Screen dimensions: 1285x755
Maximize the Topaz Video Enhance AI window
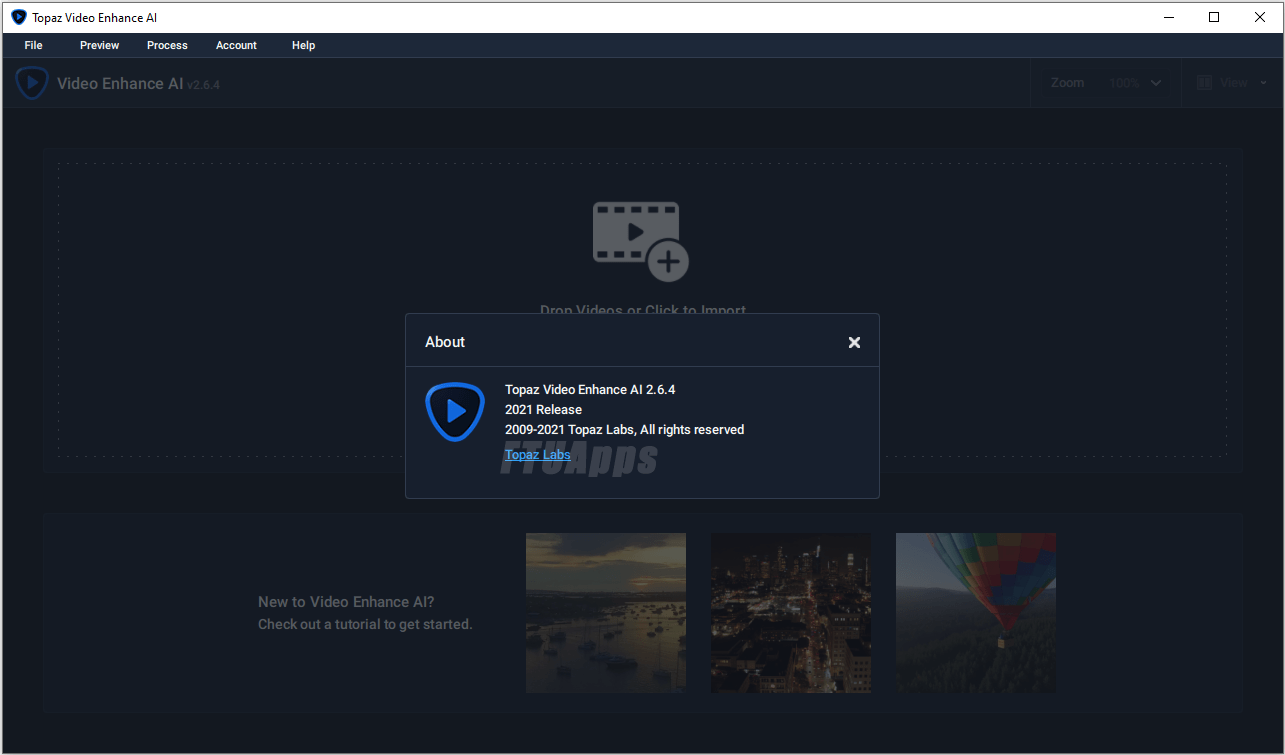click(1214, 17)
